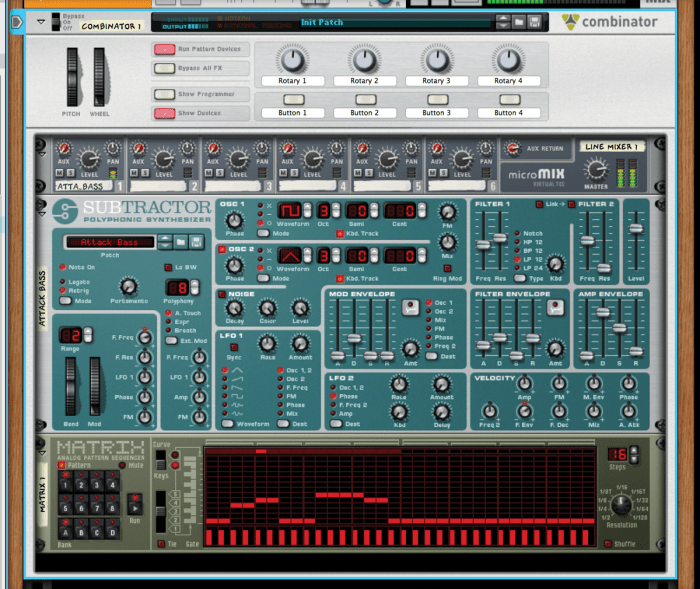Toggle OSC 1 Kbd. Track
This screenshot has width=700, height=589.
coord(340,234)
